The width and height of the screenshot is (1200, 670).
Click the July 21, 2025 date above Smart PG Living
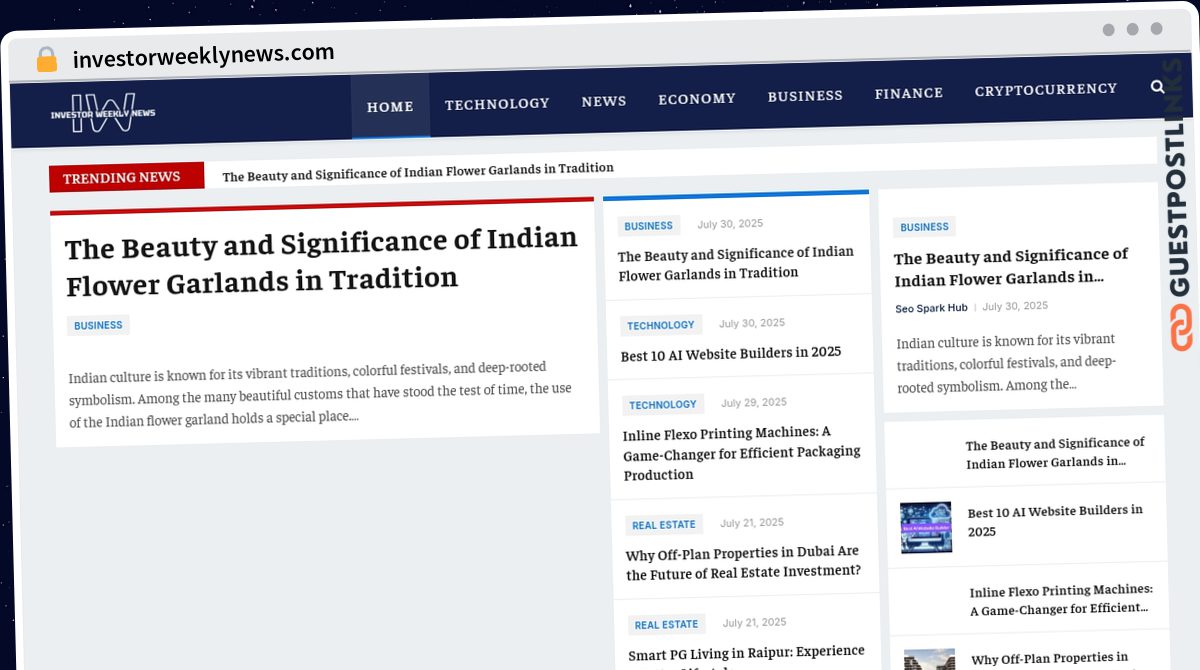[754, 622]
